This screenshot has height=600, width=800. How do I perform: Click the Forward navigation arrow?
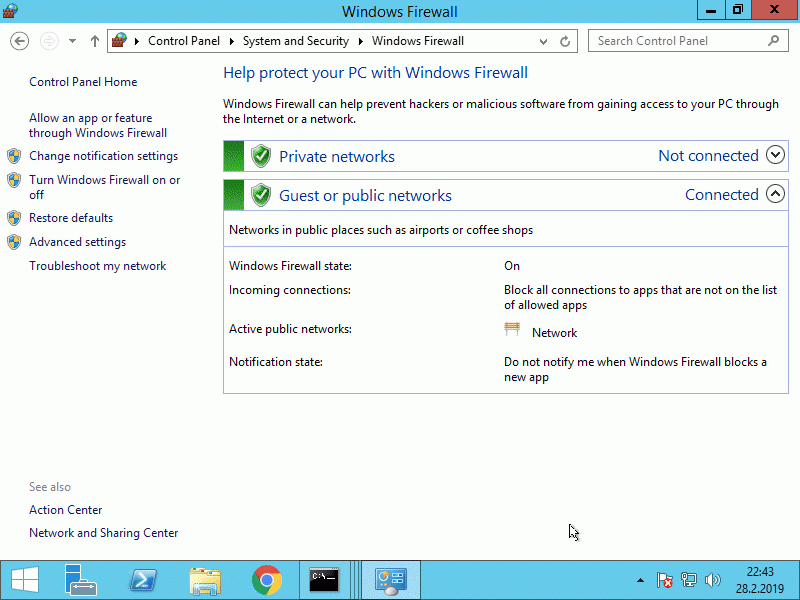tap(49, 41)
